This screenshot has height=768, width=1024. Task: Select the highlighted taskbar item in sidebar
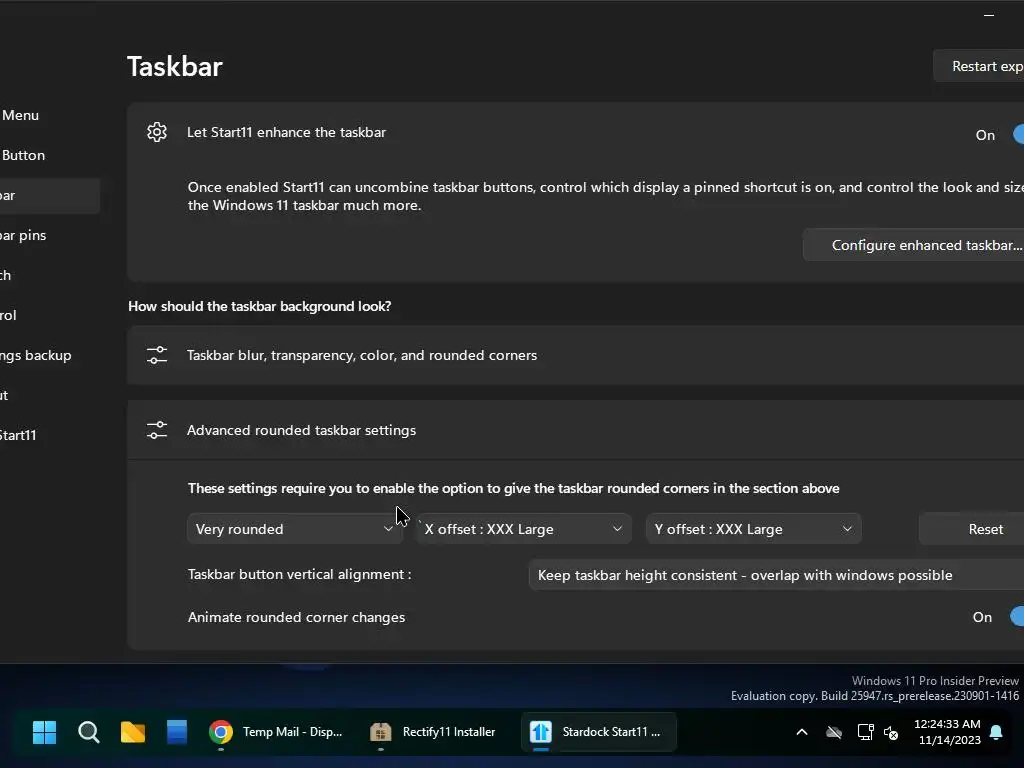click(x=50, y=195)
